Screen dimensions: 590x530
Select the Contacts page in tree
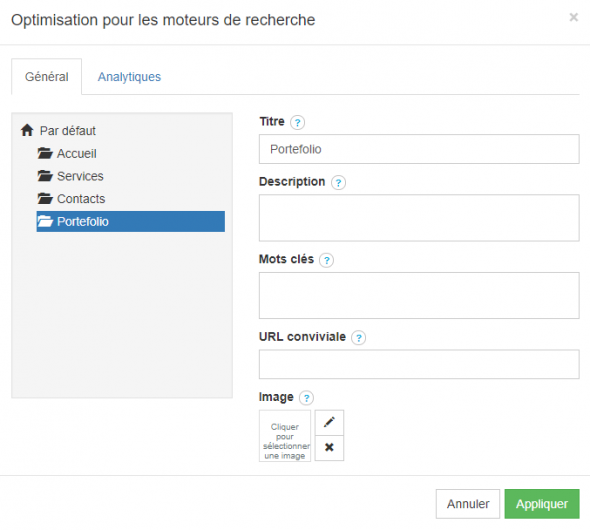point(81,199)
